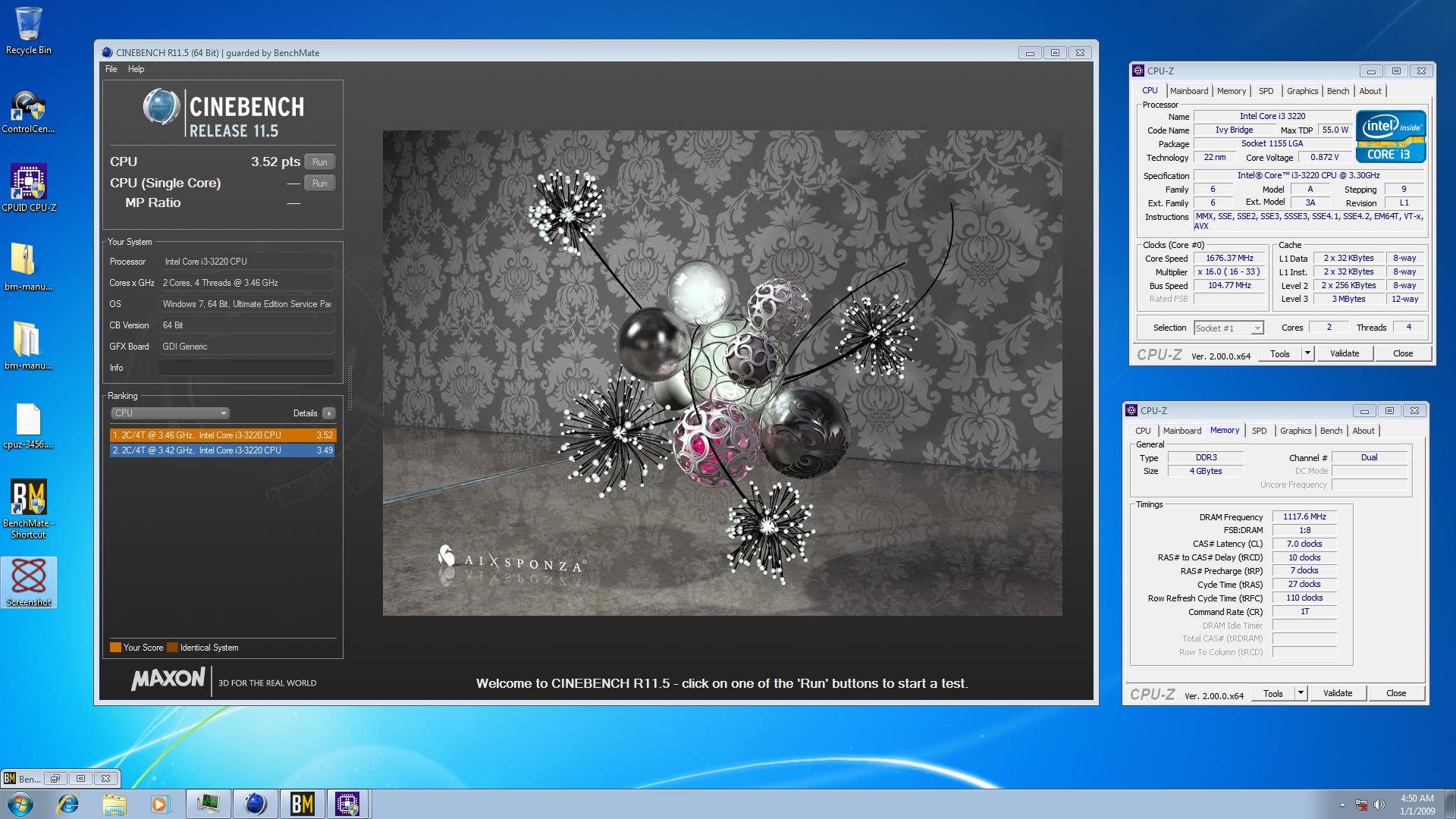Viewport: 1456px width, 819px height.
Task: Open the Socket #1 selection dropdown
Action: pos(1228,328)
